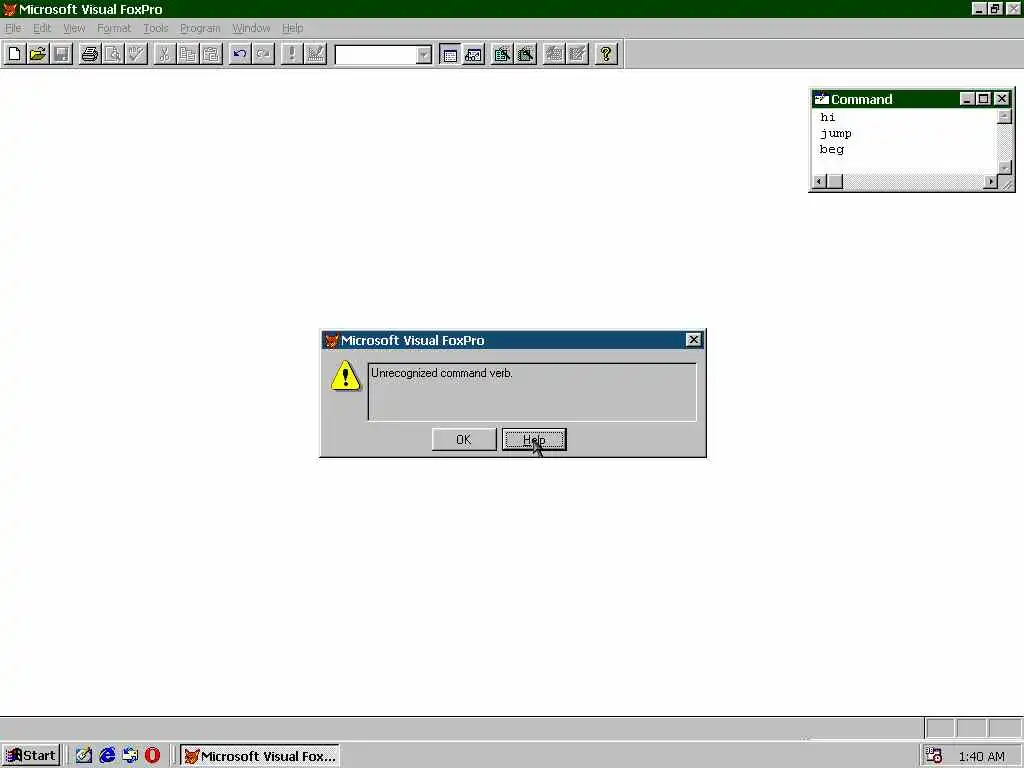Click the New file toolbar icon

[14, 54]
